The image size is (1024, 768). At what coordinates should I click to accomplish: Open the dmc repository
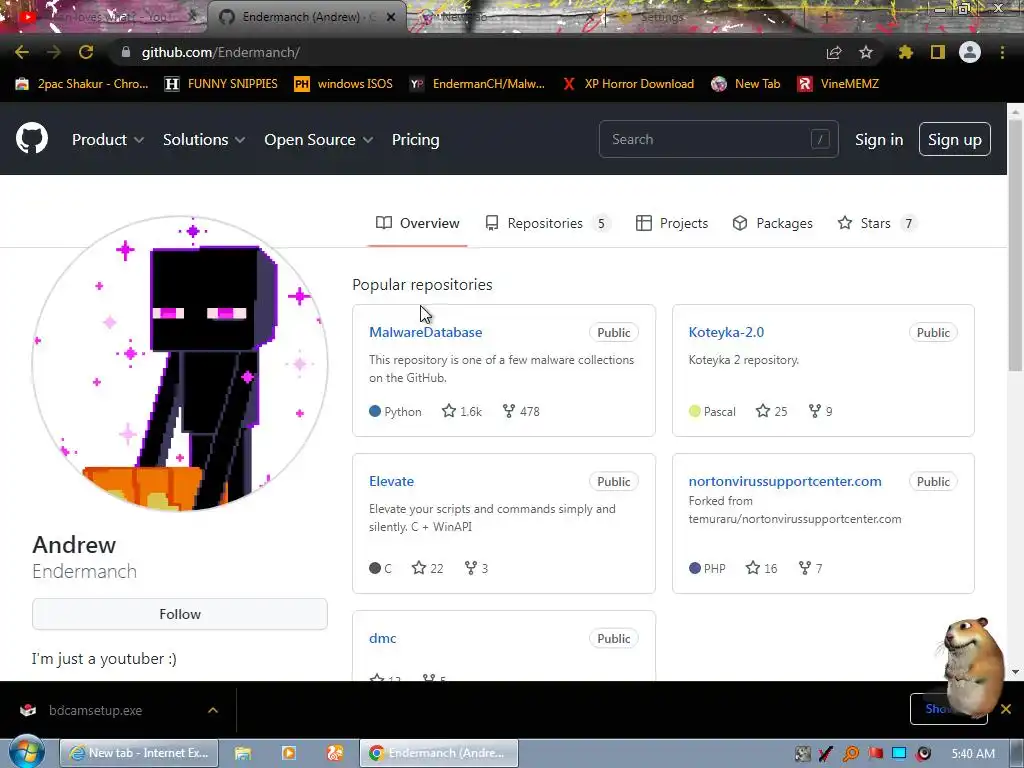(383, 638)
